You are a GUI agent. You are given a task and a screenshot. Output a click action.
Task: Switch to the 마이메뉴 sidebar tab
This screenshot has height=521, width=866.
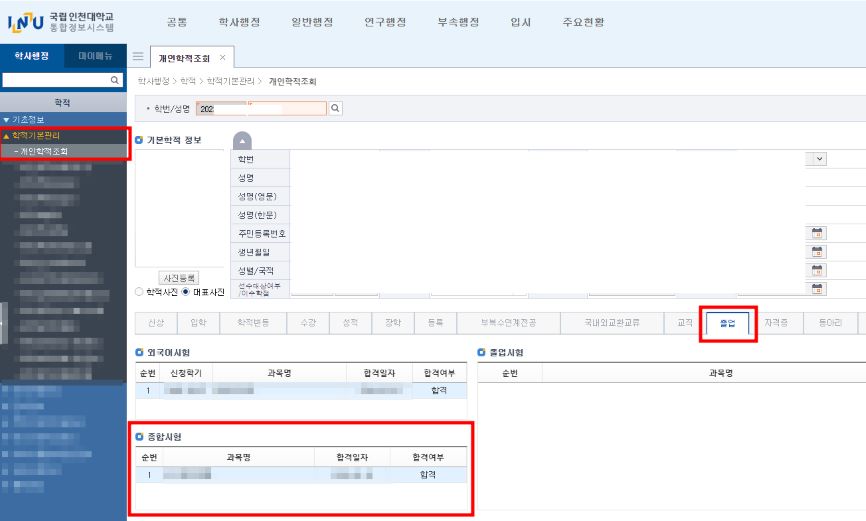(95, 56)
